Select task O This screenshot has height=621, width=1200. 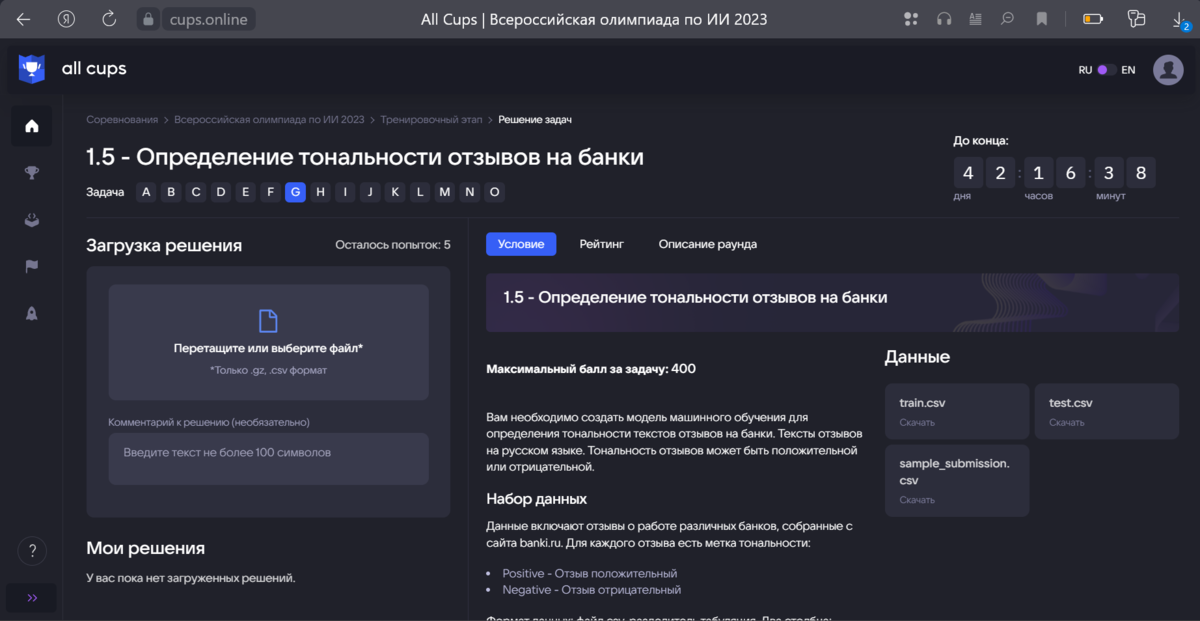[x=494, y=192]
